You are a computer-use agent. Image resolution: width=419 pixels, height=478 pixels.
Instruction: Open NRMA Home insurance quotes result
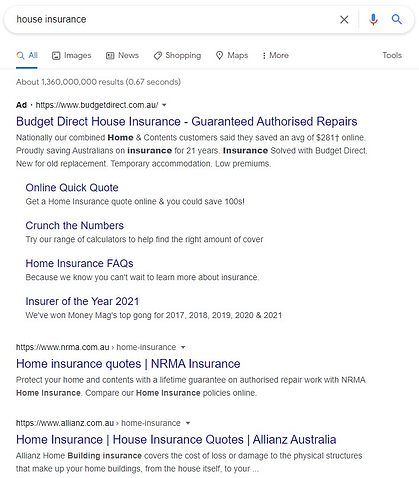[128, 364]
